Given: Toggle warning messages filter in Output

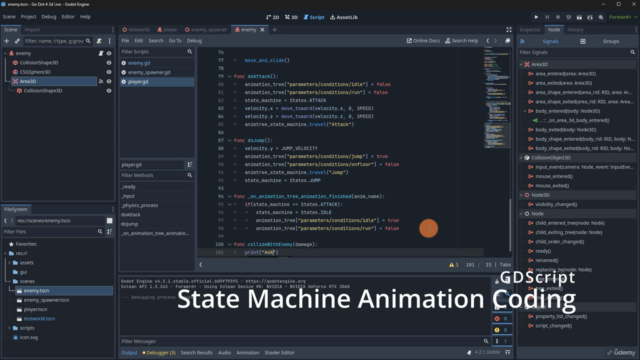Looking at the screenshot, I should (502, 330).
